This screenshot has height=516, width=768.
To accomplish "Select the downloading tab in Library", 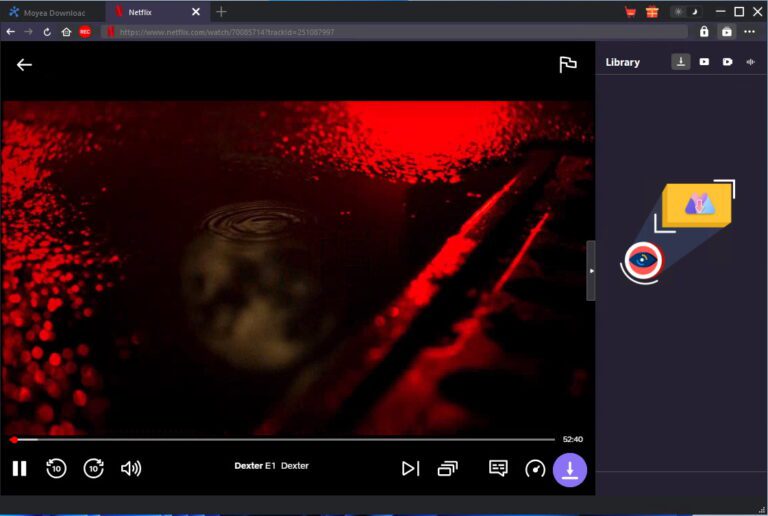I will click(680, 62).
